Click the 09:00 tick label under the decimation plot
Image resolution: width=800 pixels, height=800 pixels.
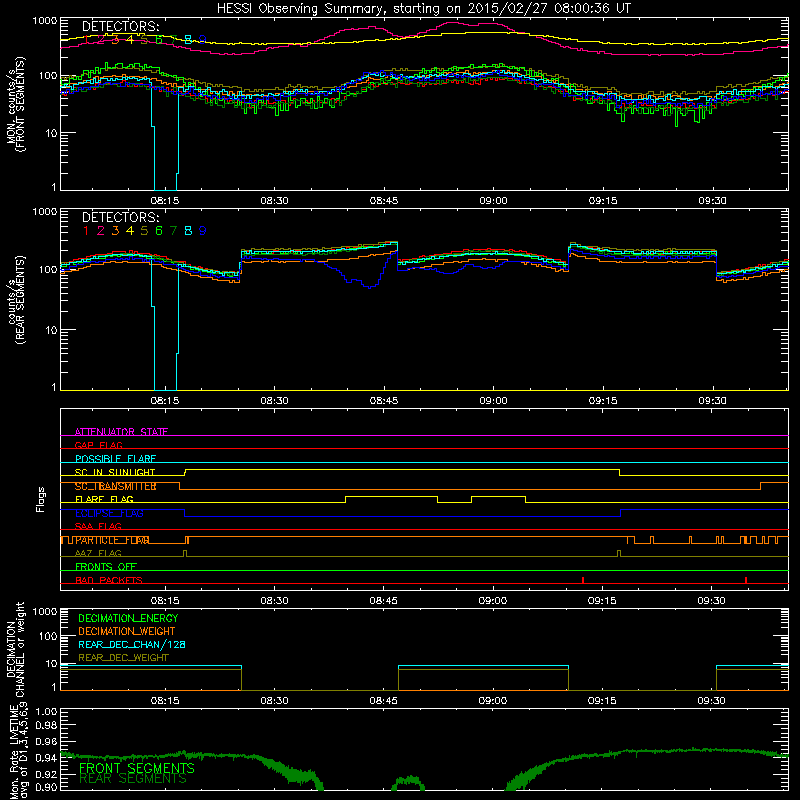click(493, 701)
